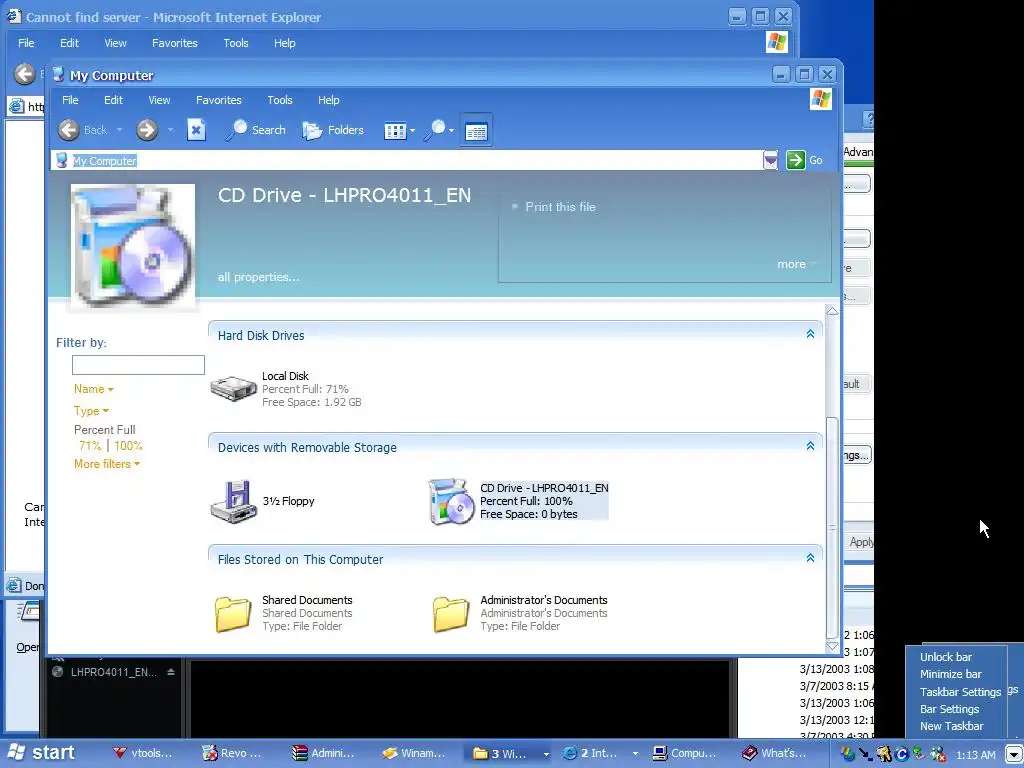The width and height of the screenshot is (1024, 768).
Task: Open the magnifier icon dropdown arrow
Action: coord(451,131)
